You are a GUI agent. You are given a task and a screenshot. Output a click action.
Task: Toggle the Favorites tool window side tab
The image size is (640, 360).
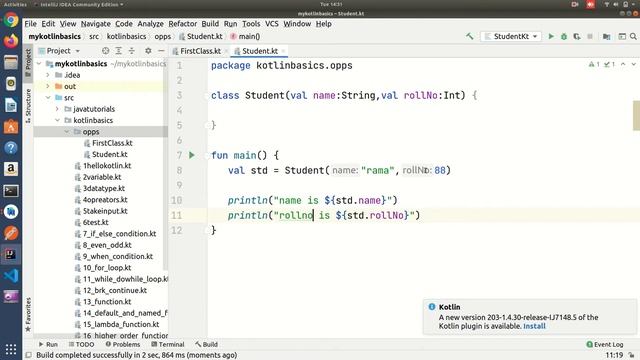[28, 314]
